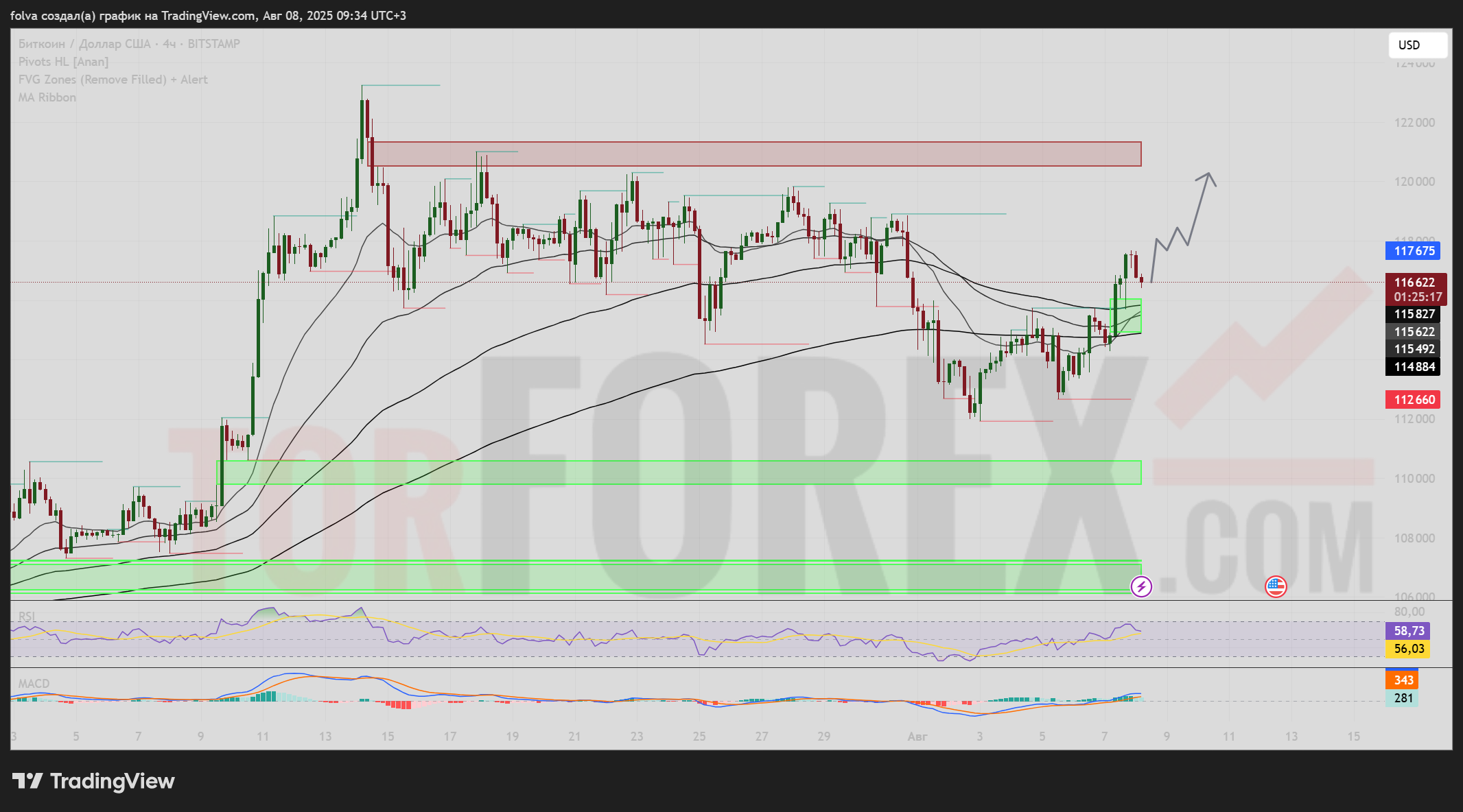
Task: Click the red 112660 price label
Action: pyautogui.click(x=1413, y=400)
